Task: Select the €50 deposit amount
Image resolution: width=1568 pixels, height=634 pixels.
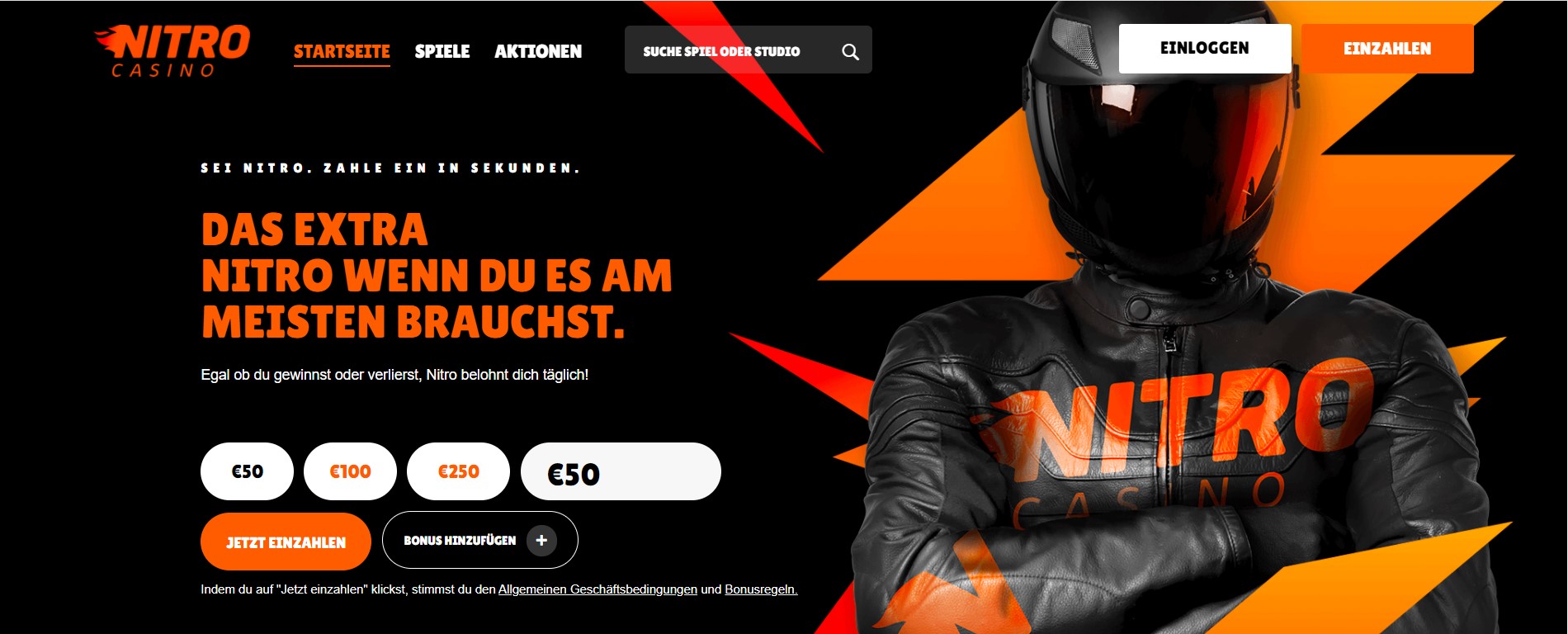Action: pos(247,471)
